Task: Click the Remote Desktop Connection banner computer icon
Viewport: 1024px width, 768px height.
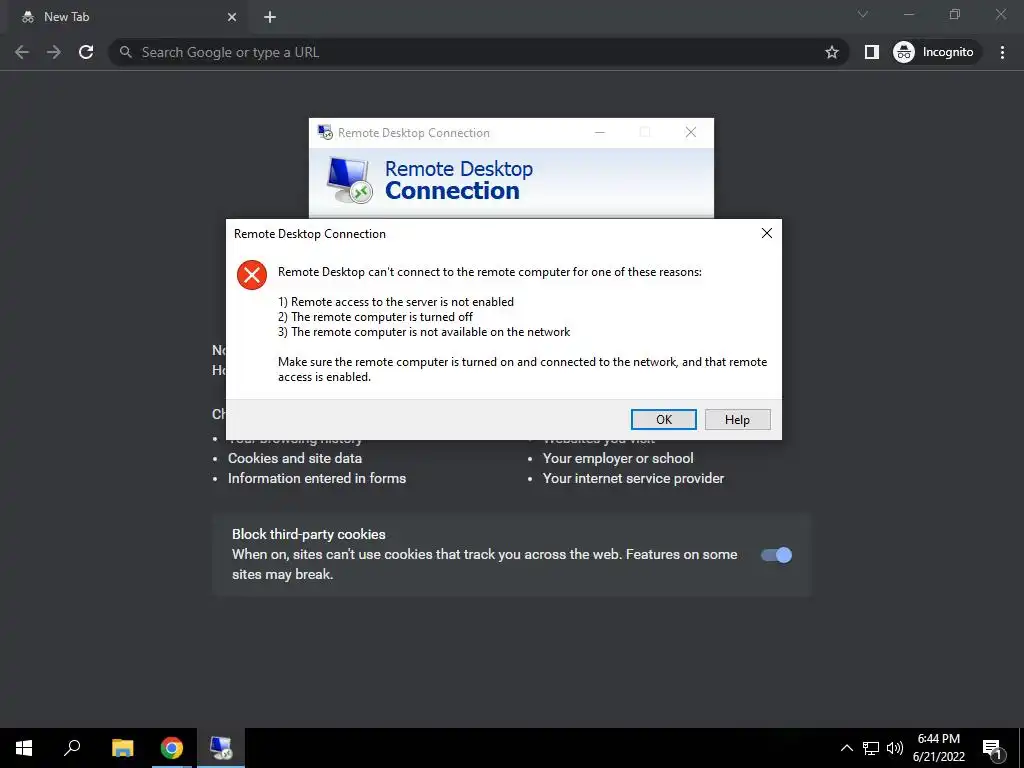Action: point(349,181)
